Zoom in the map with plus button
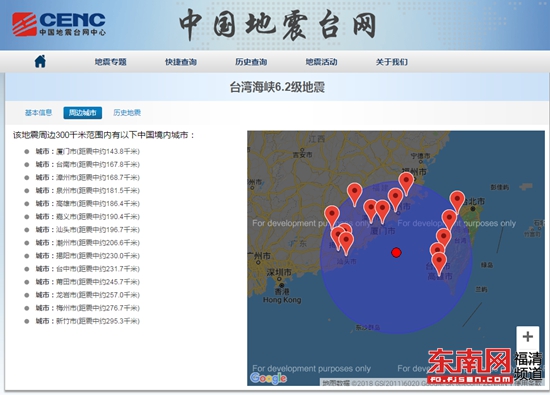 (528, 336)
